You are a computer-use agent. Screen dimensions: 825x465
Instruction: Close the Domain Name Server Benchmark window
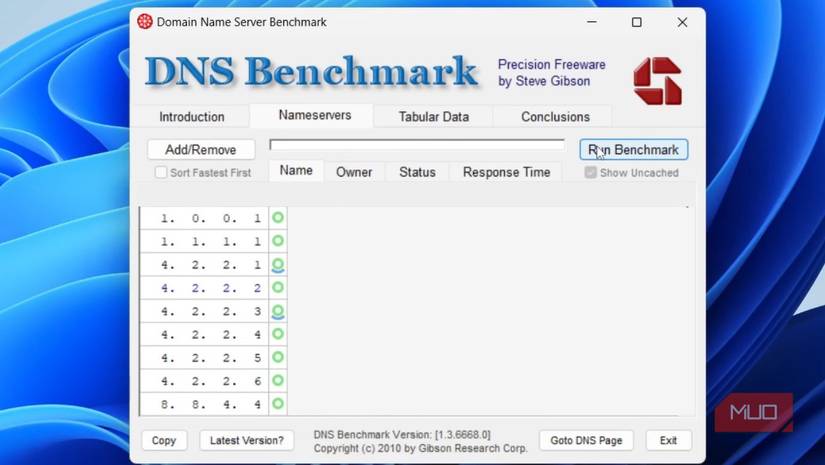pyautogui.click(x=682, y=22)
